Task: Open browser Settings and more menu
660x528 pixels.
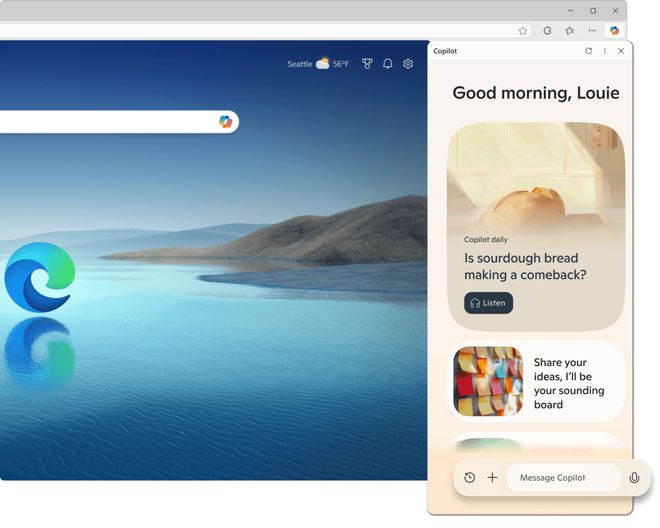Action: (x=592, y=31)
